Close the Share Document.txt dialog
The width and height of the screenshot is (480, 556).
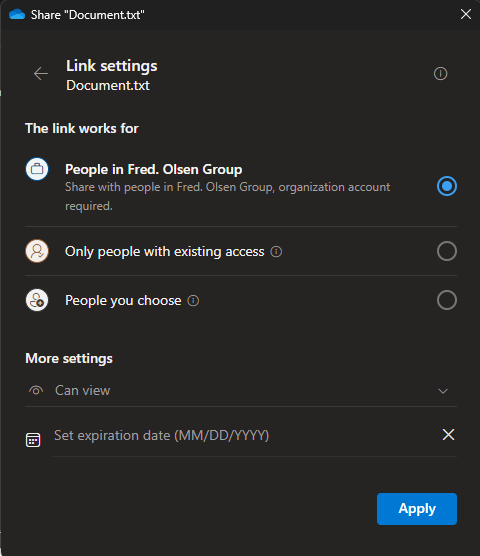(466, 14)
